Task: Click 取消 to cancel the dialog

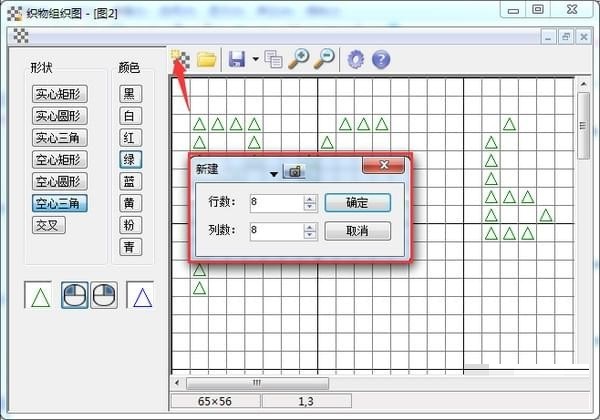Action: pos(357,231)
